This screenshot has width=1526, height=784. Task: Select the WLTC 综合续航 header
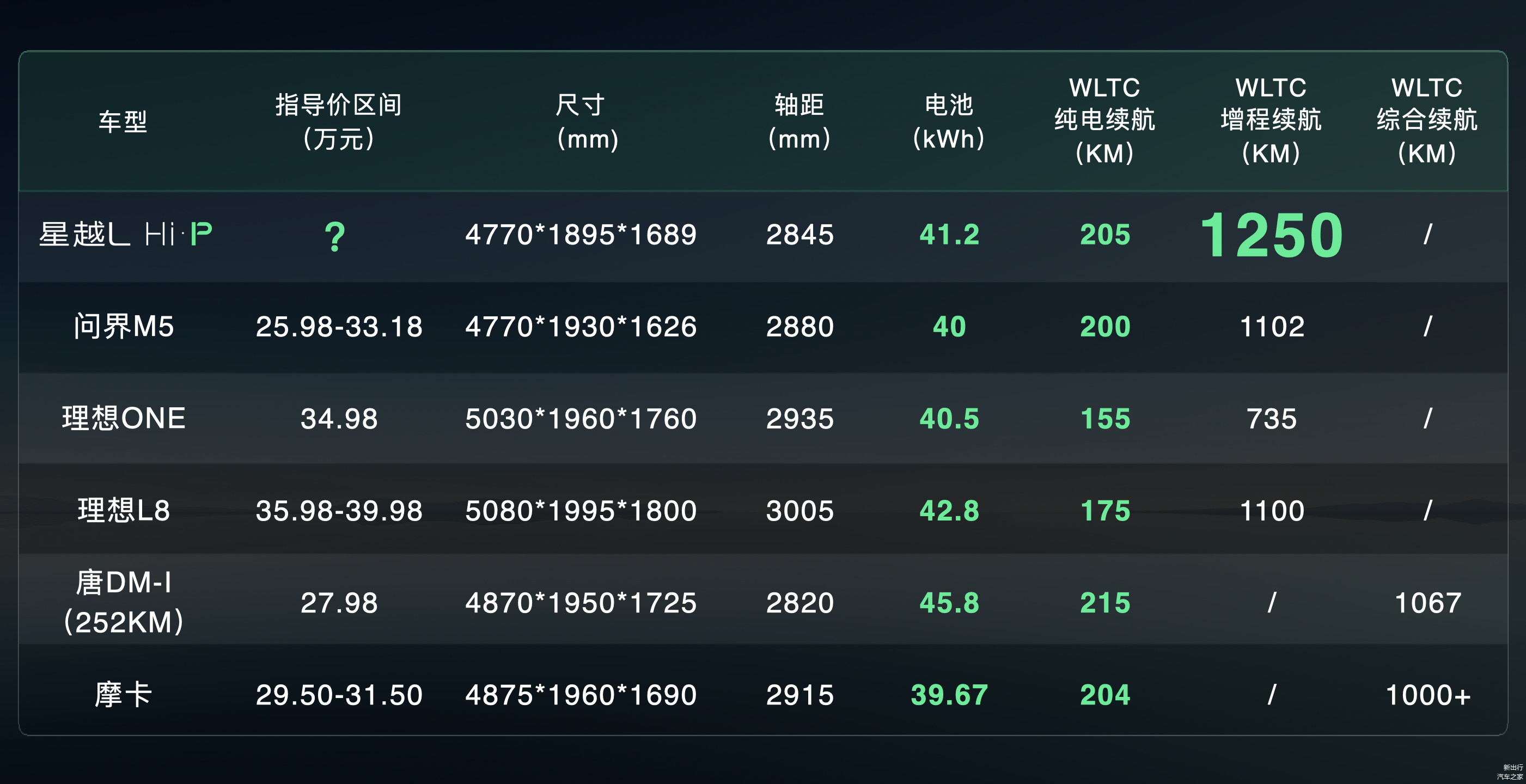pos(1426,121)
